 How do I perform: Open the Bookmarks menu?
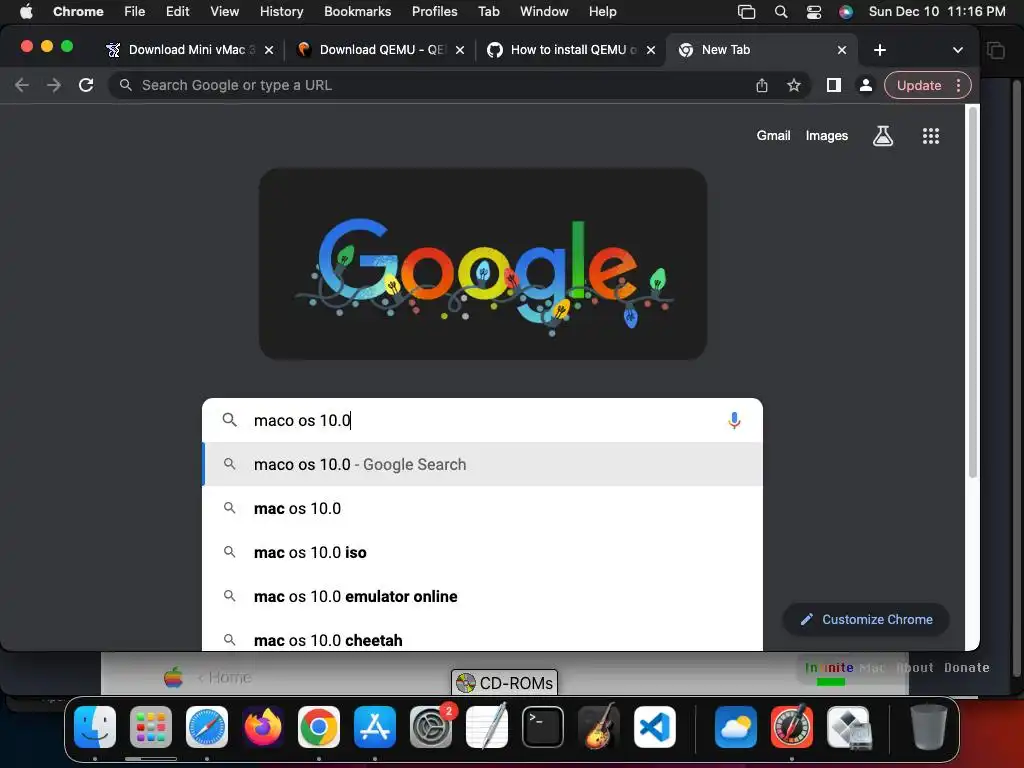357,11
